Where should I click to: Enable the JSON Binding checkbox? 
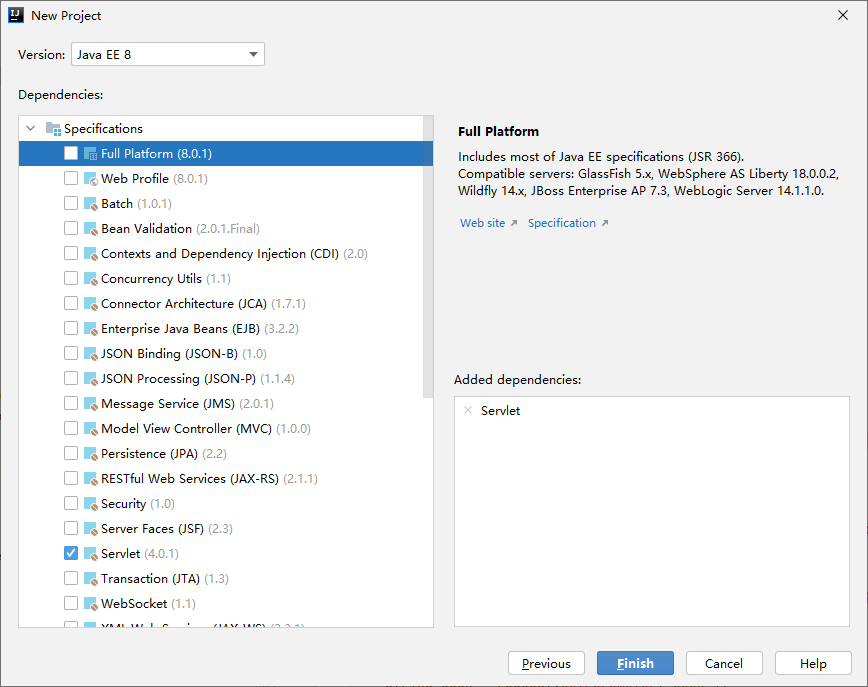click(71, 353)
